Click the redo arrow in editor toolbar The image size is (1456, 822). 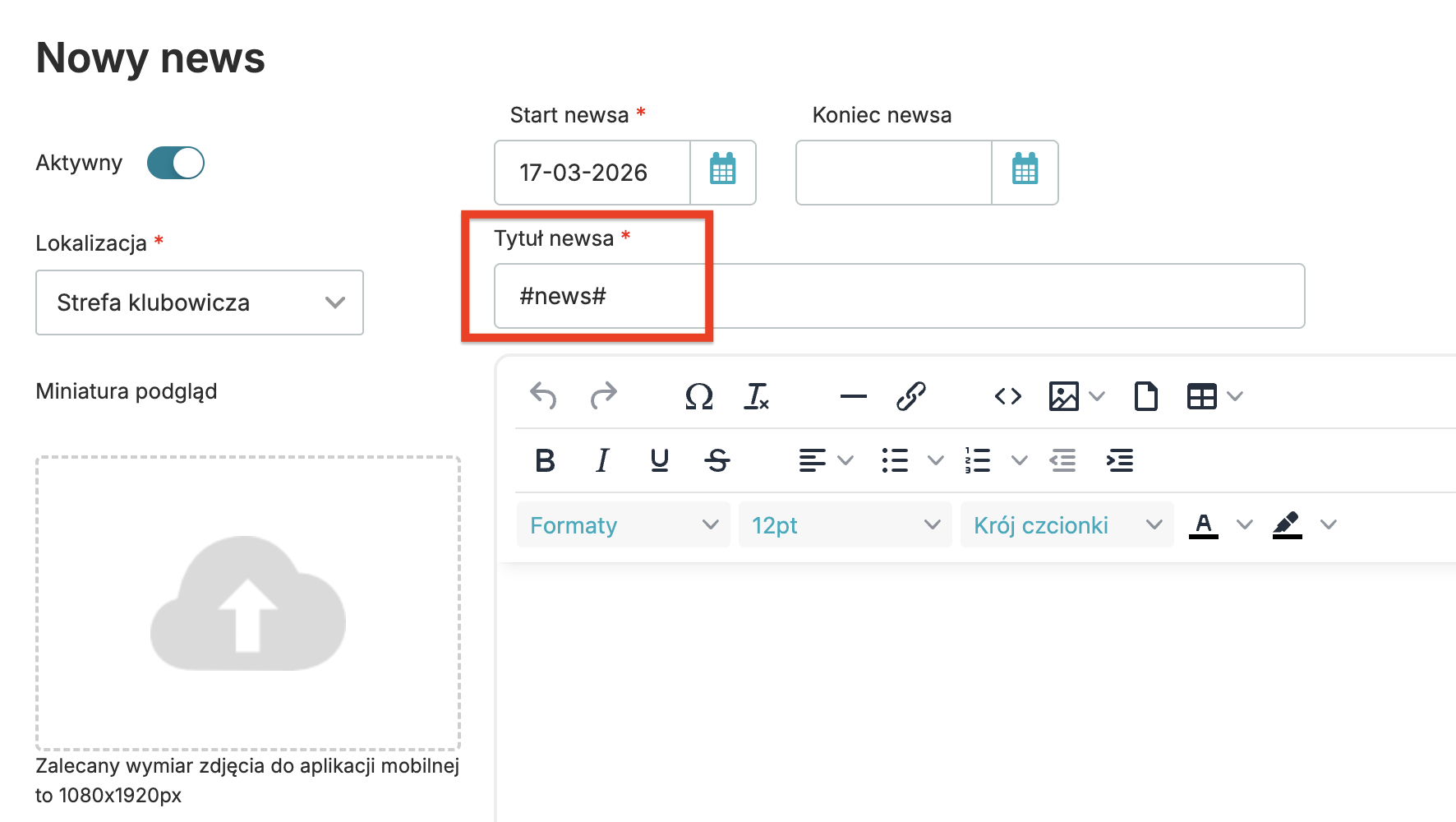pyautogui.click(x=604, y=396)
